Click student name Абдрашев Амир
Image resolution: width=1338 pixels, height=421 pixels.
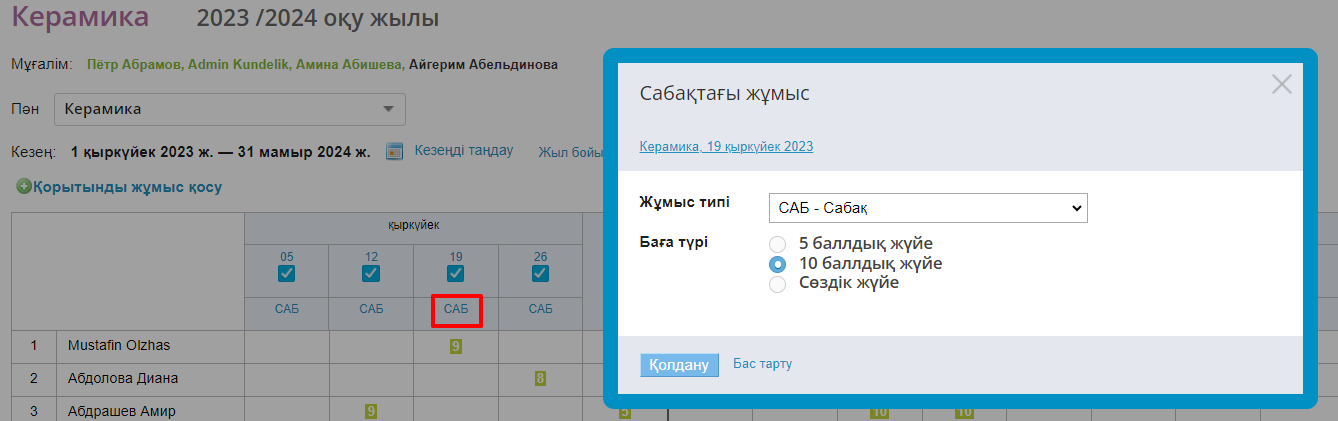(x=121, y=411)
